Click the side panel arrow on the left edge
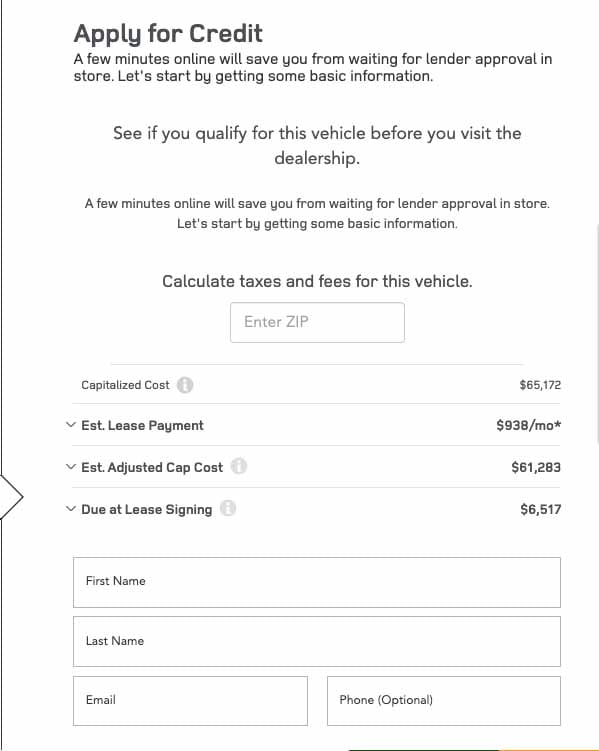This screenshot has height=751, width=599. [11, 497]
